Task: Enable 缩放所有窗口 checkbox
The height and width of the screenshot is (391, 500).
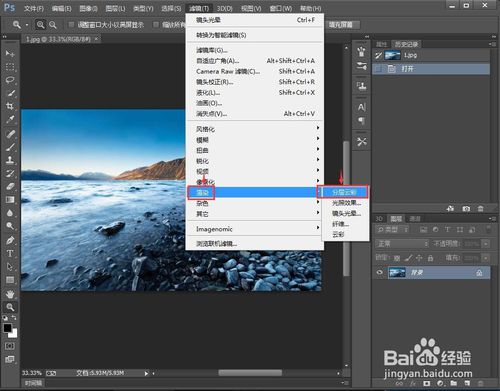Action: [156, 24]
